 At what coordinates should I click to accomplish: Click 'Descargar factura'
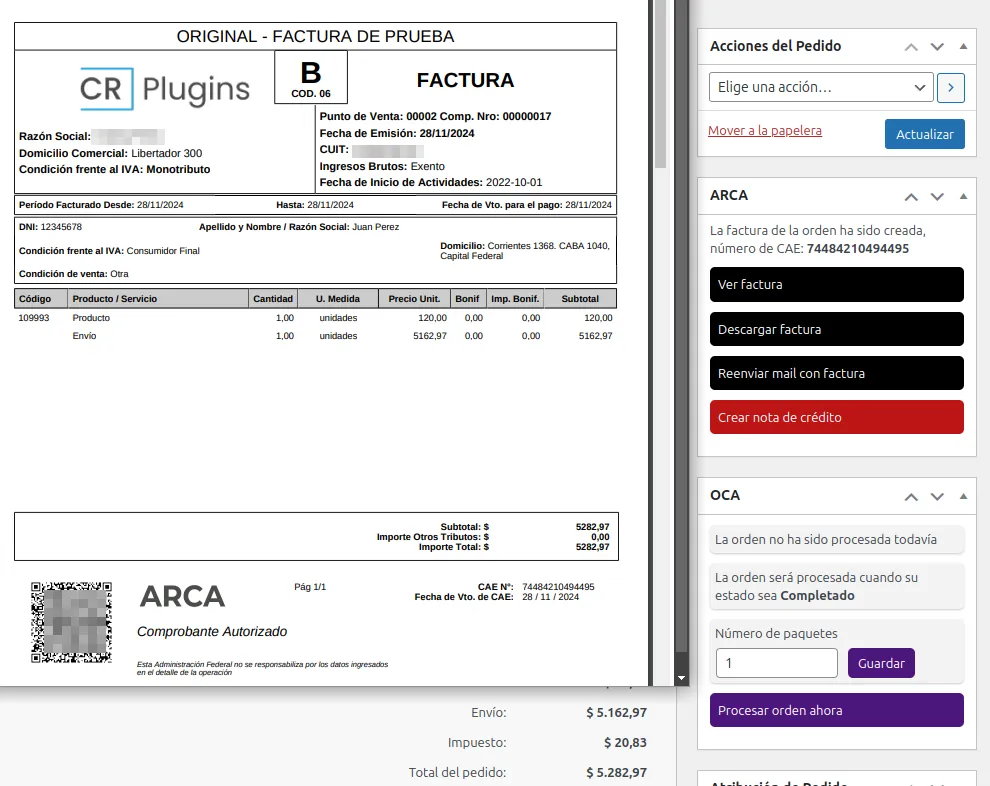pyautogui.click(x=836, y=329)
